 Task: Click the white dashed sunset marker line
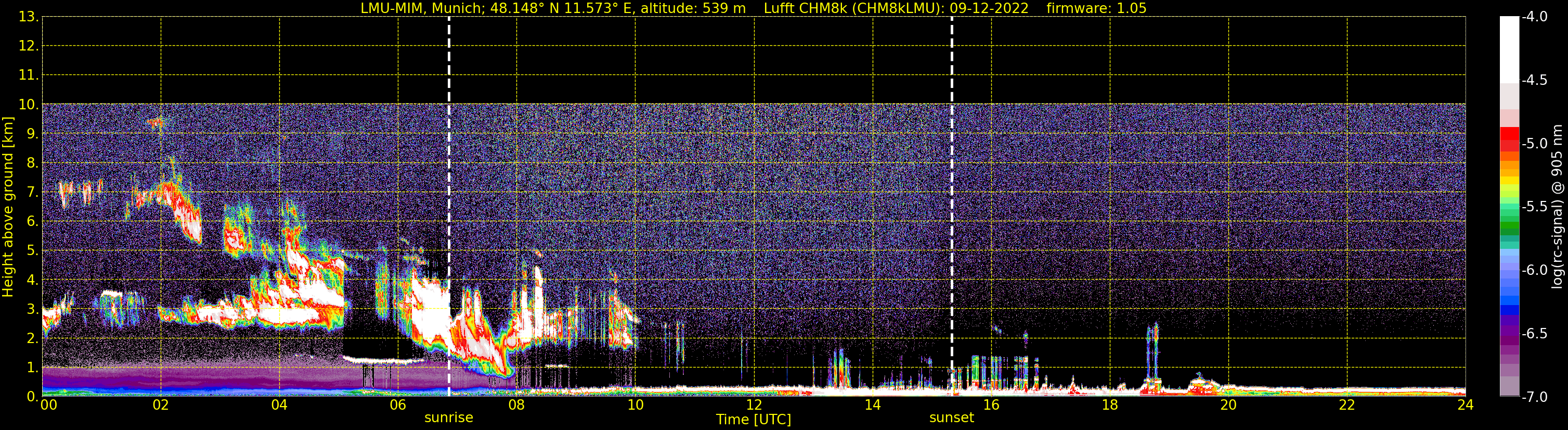pyautogui.click(x=952, y=207)
